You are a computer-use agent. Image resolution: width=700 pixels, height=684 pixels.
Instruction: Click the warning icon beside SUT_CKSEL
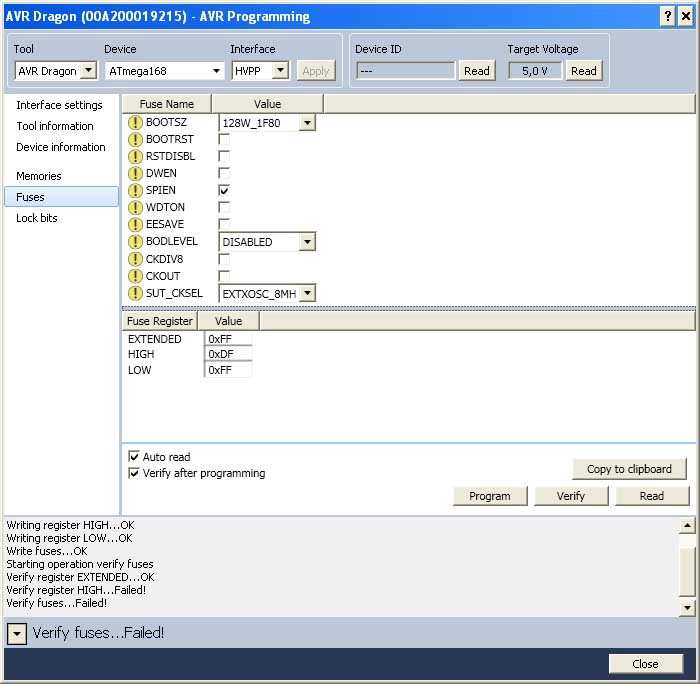135,293
